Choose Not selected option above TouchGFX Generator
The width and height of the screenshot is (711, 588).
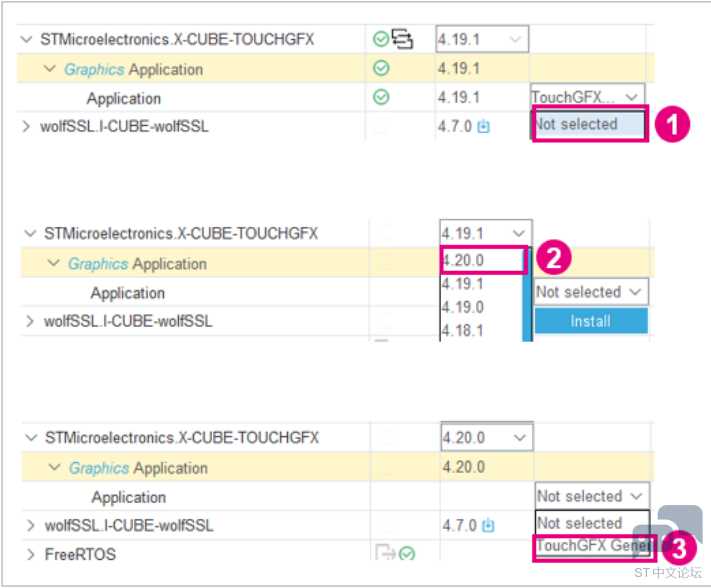(x=592, y=523)
